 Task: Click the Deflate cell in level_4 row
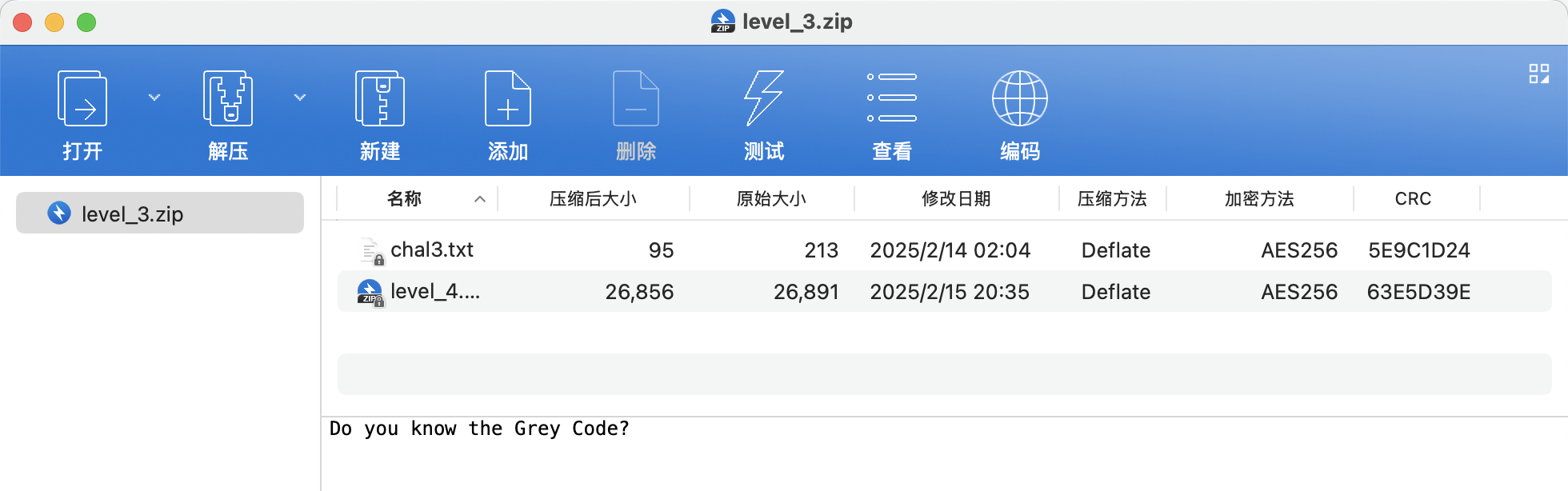point(1116,292)
